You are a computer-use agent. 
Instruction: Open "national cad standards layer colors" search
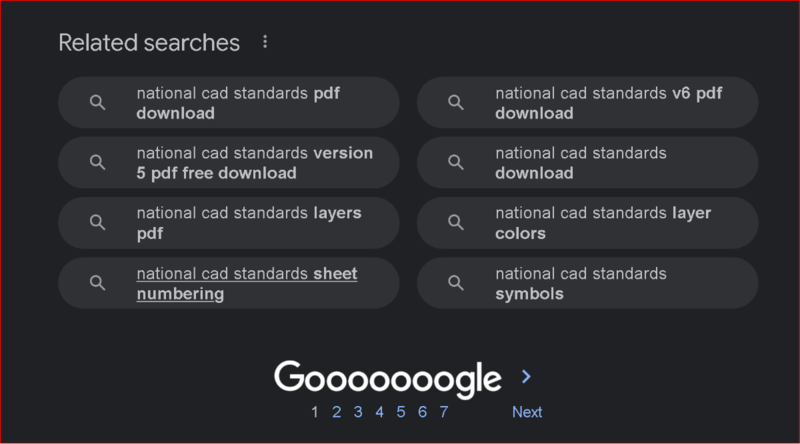pyautogui.click(x=603, y=224)
